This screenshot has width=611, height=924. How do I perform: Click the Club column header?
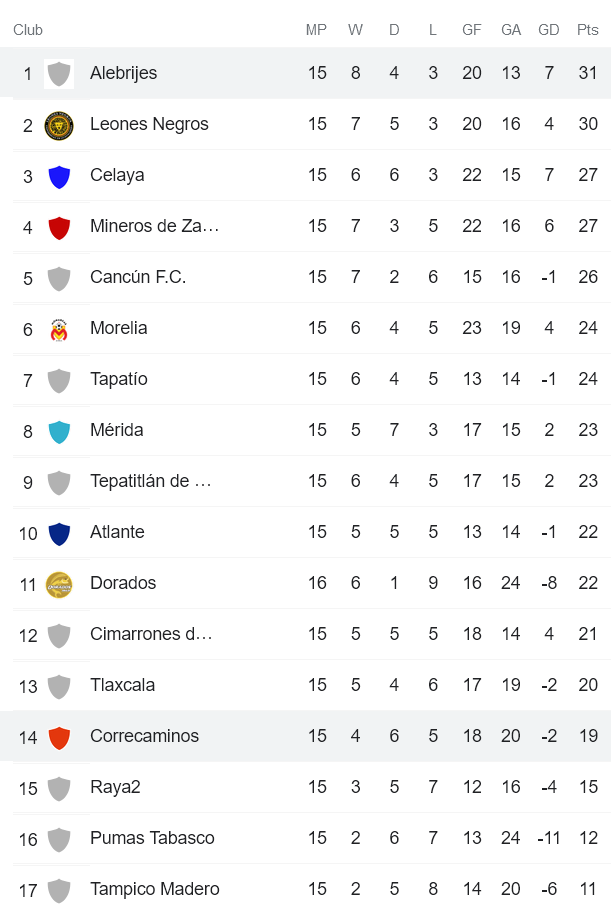tap(28, 30)
